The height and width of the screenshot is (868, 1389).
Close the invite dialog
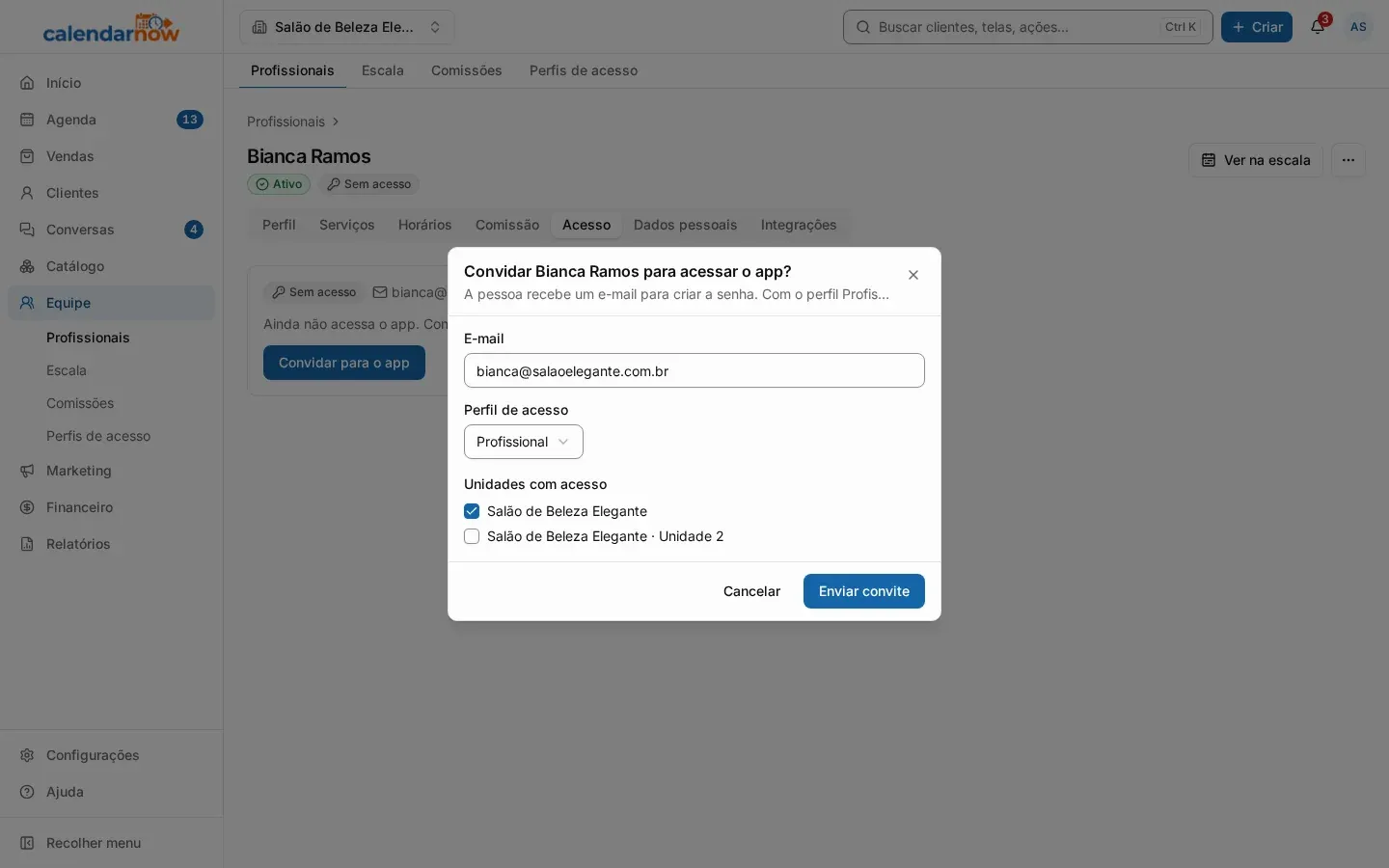(x=913, y=275)
